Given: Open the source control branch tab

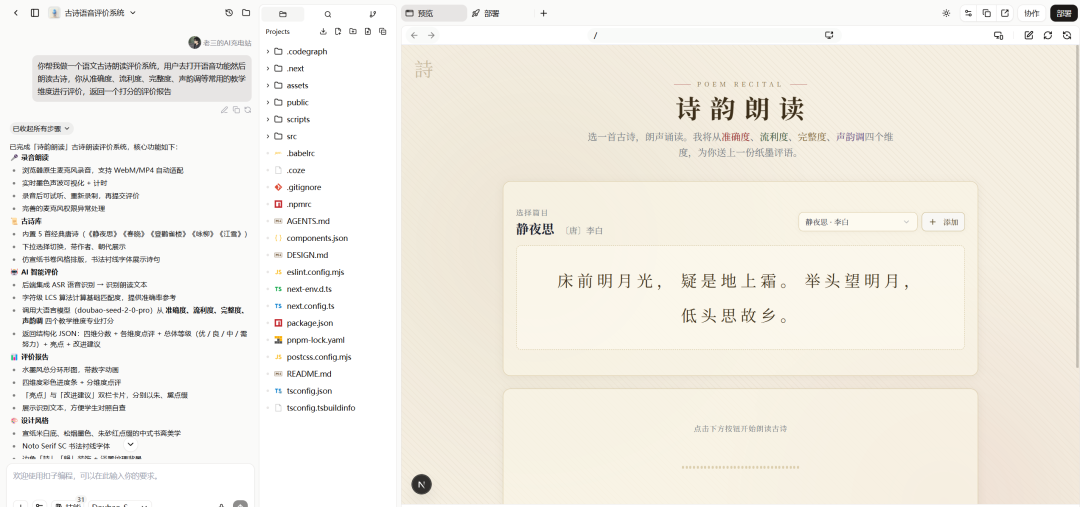Looking at the screenshot, I should point(373,14).
